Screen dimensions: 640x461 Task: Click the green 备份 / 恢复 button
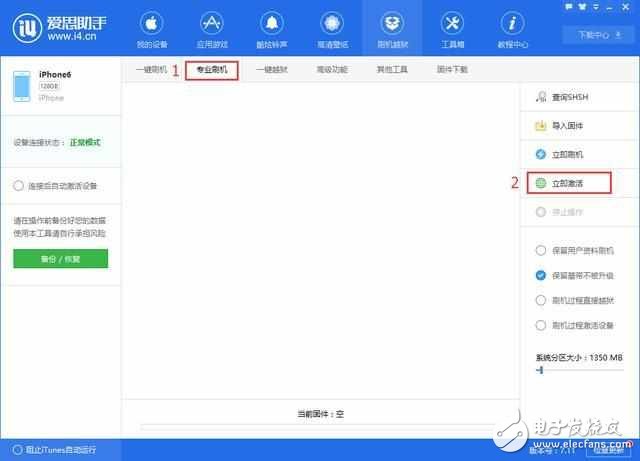coord(60,259)
